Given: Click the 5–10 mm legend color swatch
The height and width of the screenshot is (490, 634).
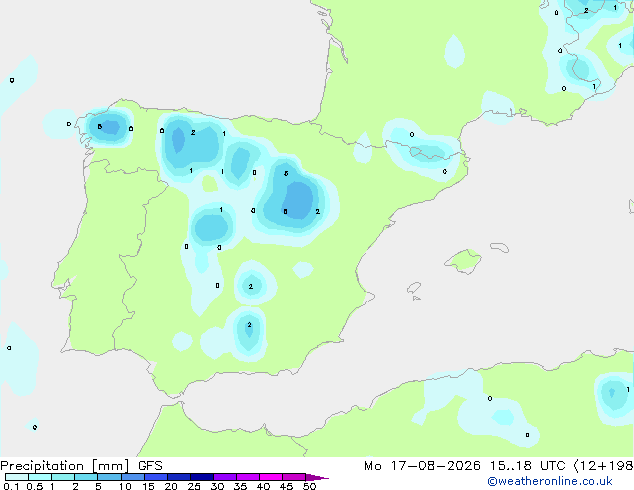Looking at the screenshot, I should coord(109,477).
